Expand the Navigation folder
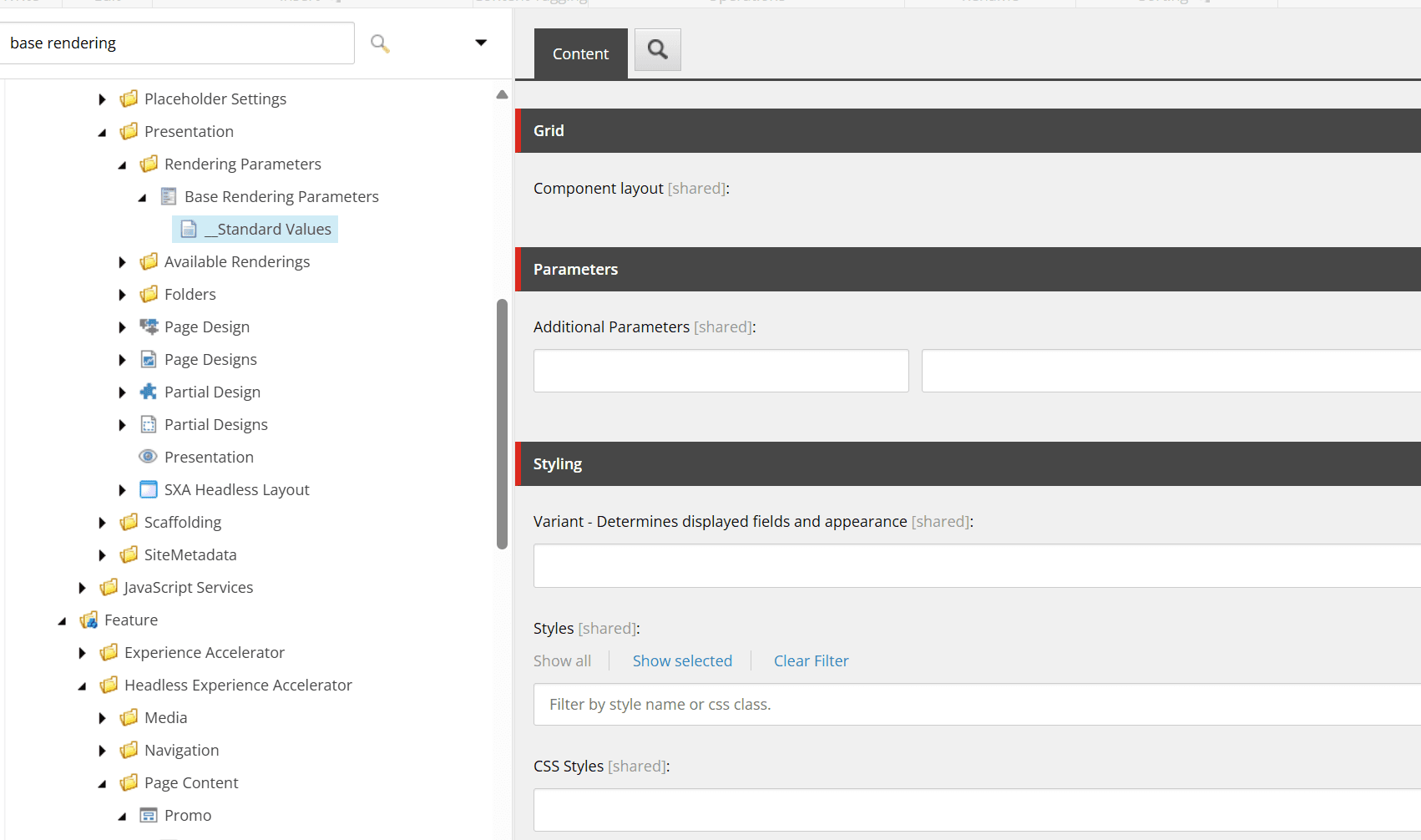Screen dimensions: 1421x840 point(102,751)
